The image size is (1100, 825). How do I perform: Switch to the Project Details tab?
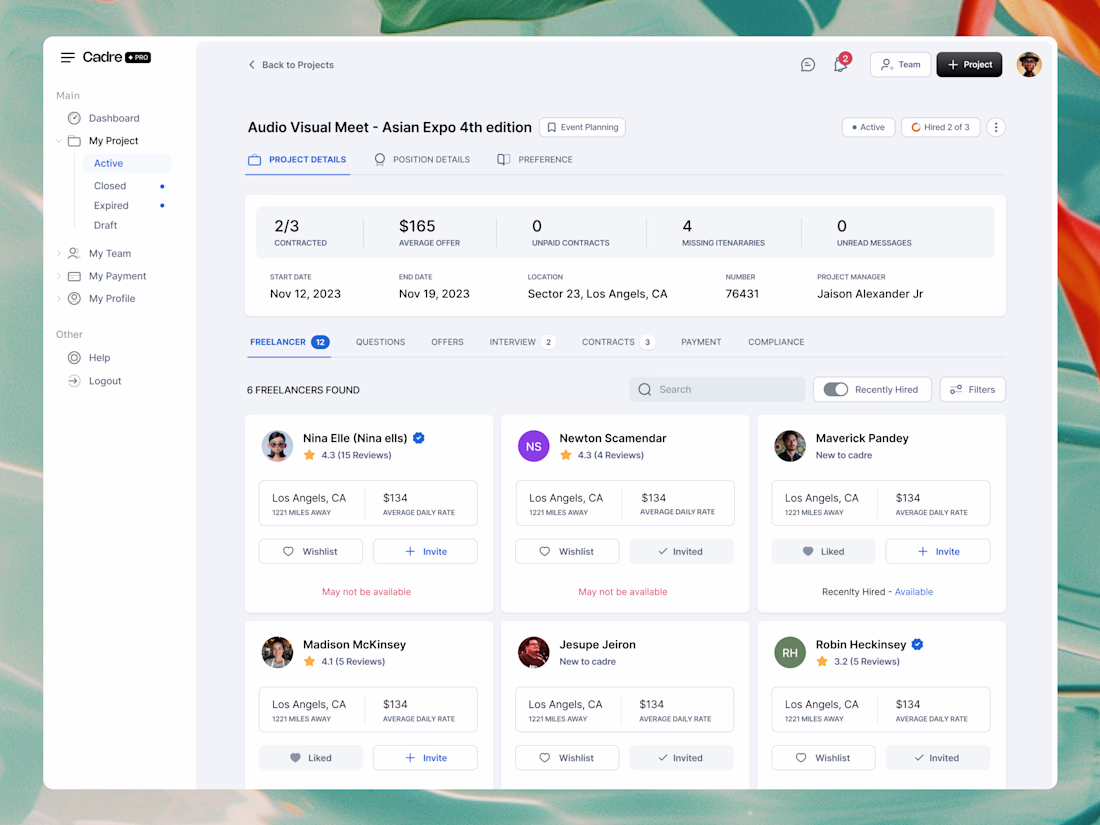coord(297,160)
